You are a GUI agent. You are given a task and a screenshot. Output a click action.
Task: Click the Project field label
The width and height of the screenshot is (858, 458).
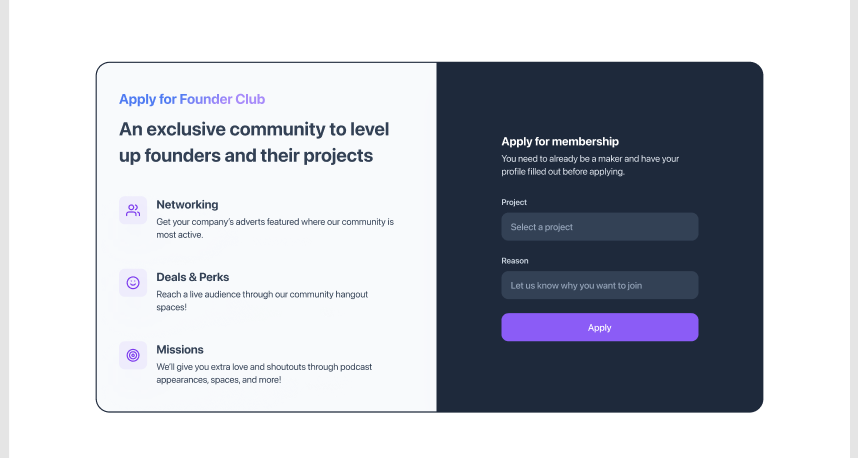[514, 202]
